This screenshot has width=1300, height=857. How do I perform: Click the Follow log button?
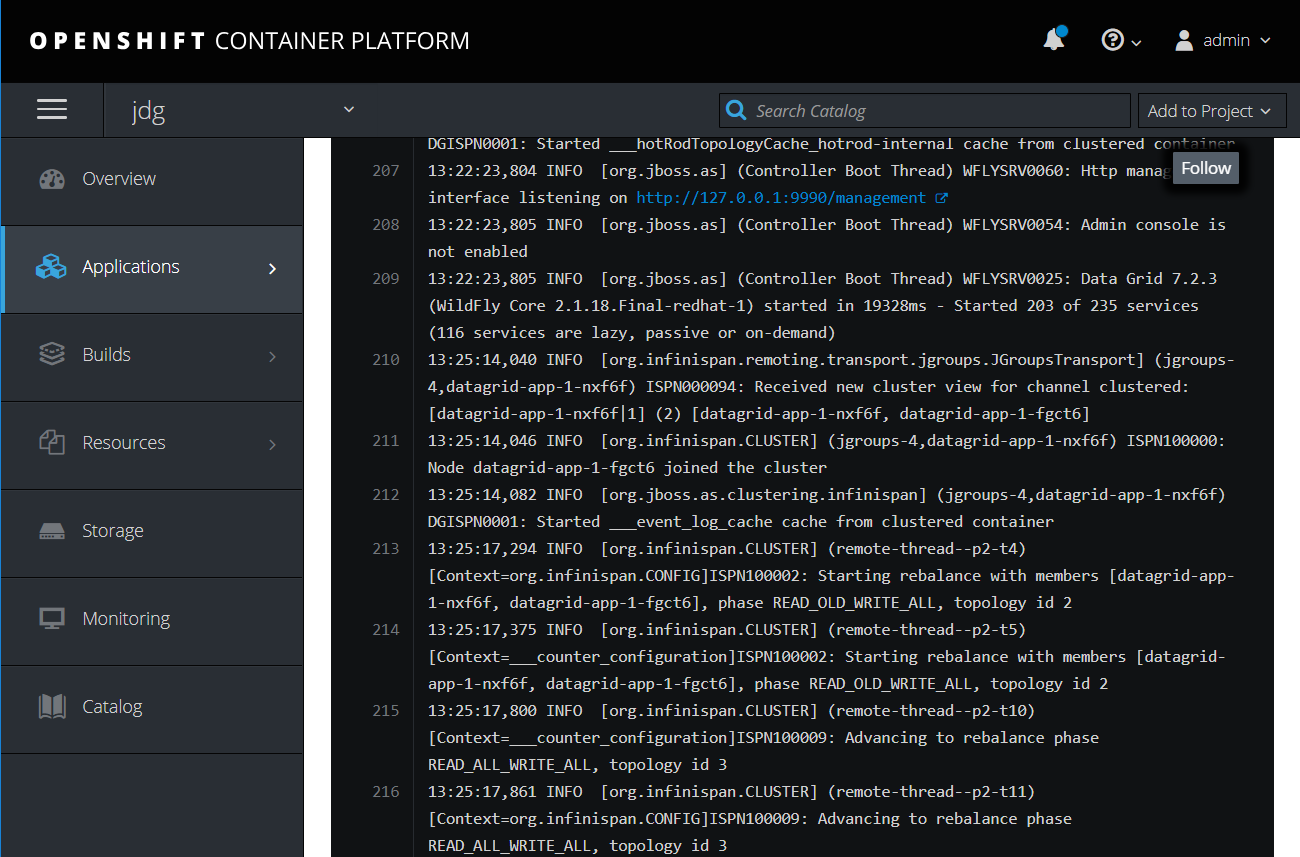pyautogui.click(x=1206, y=168)
